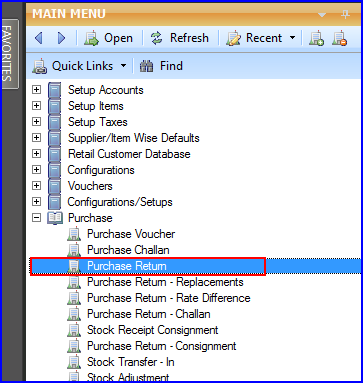
Task: Open the highlighted Purchase Return item
Action: 127,266
